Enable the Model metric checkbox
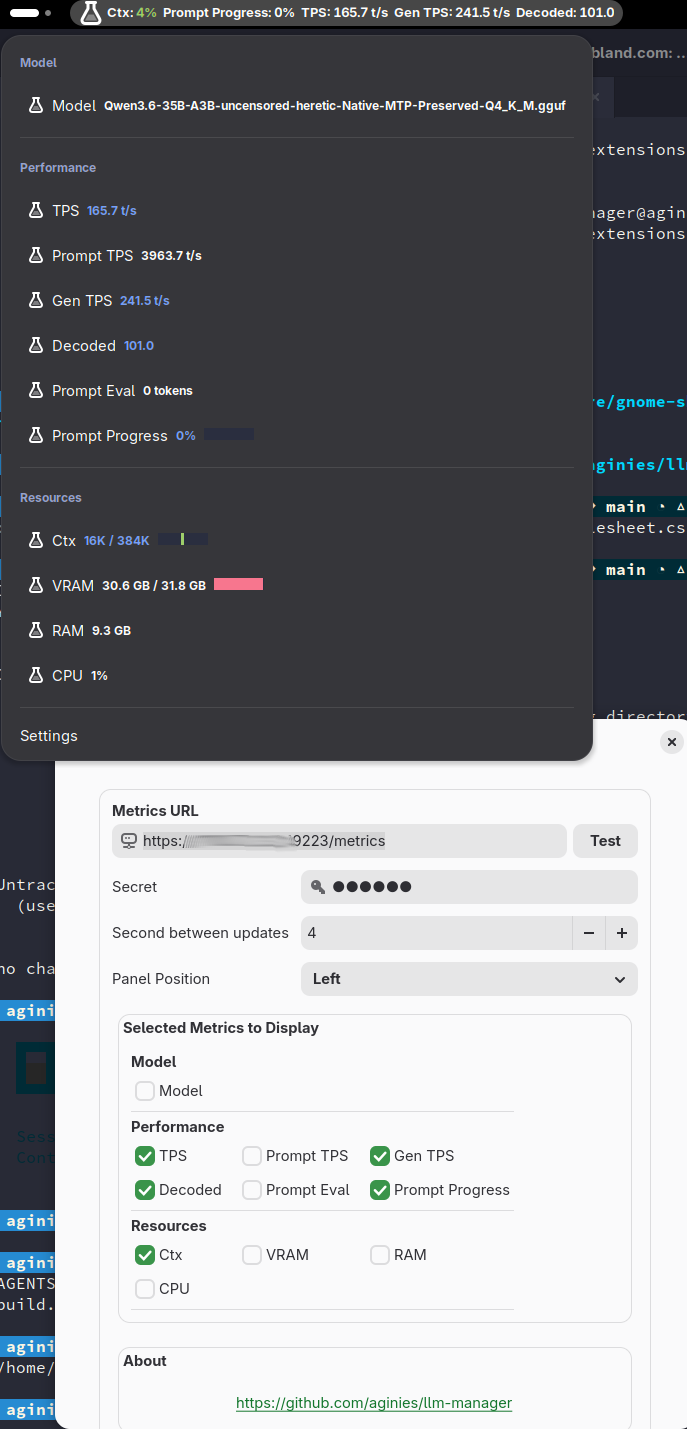Screen dimensions: 687x1429 (145, 1091)
